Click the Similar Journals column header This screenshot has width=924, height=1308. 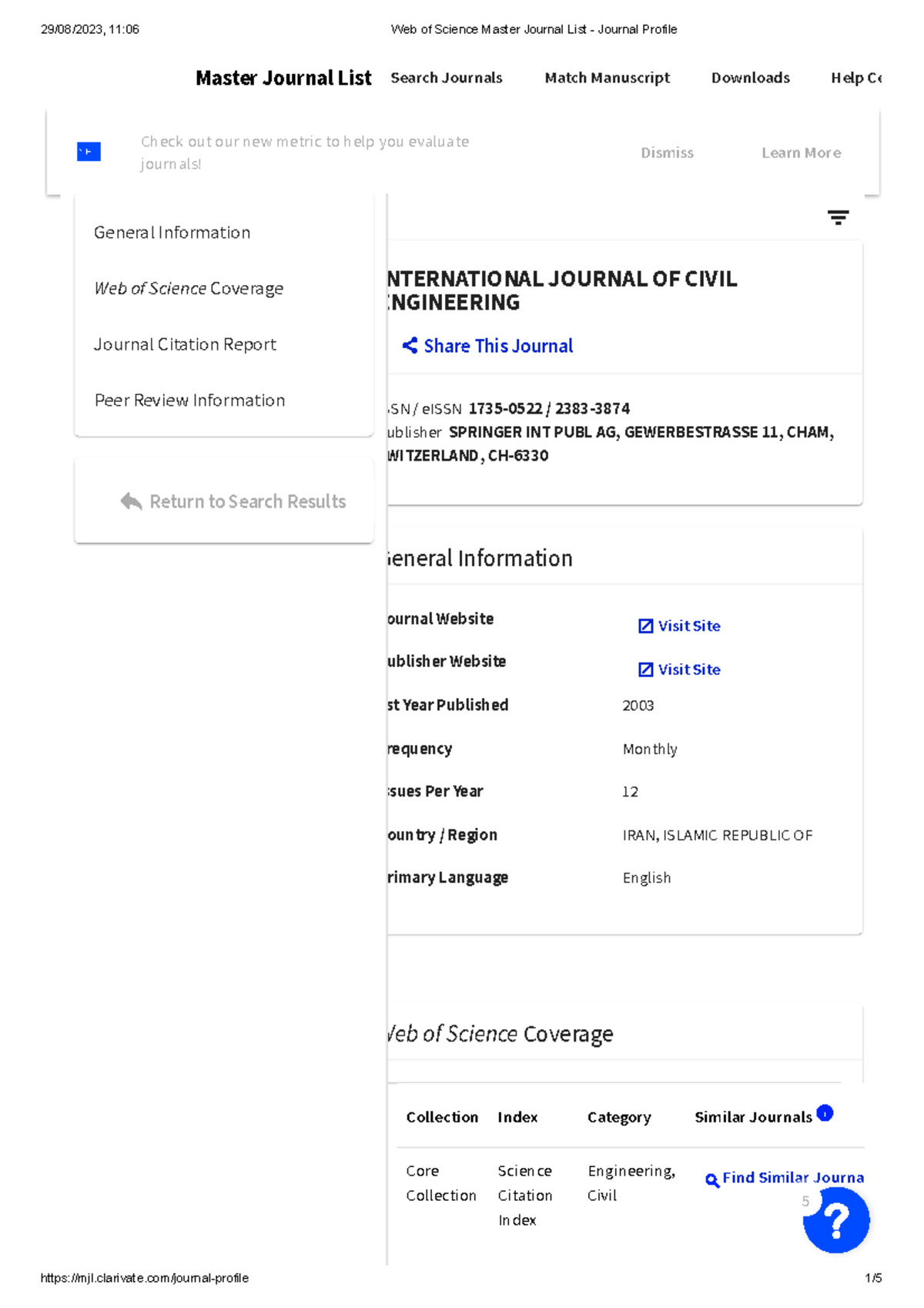(x=753, y=1117)
